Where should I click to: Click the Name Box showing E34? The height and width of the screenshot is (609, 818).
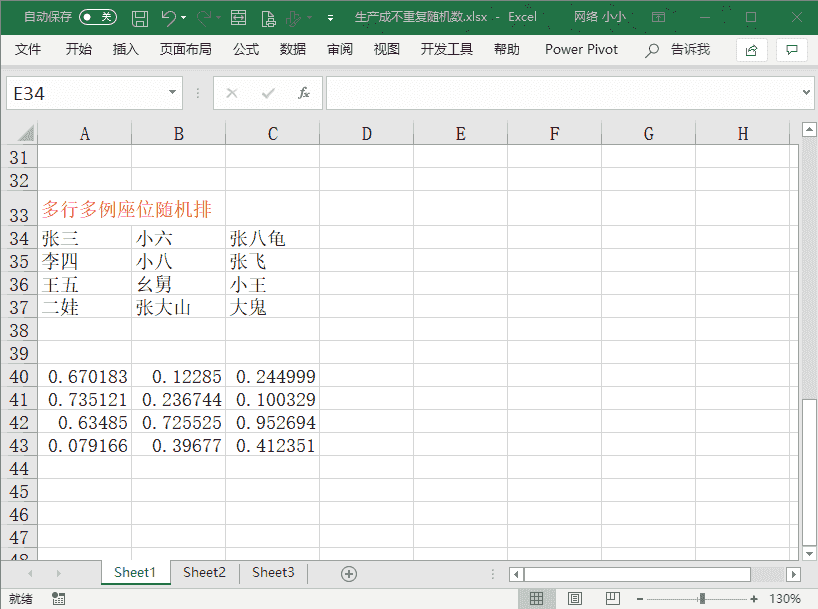point(86,93)
